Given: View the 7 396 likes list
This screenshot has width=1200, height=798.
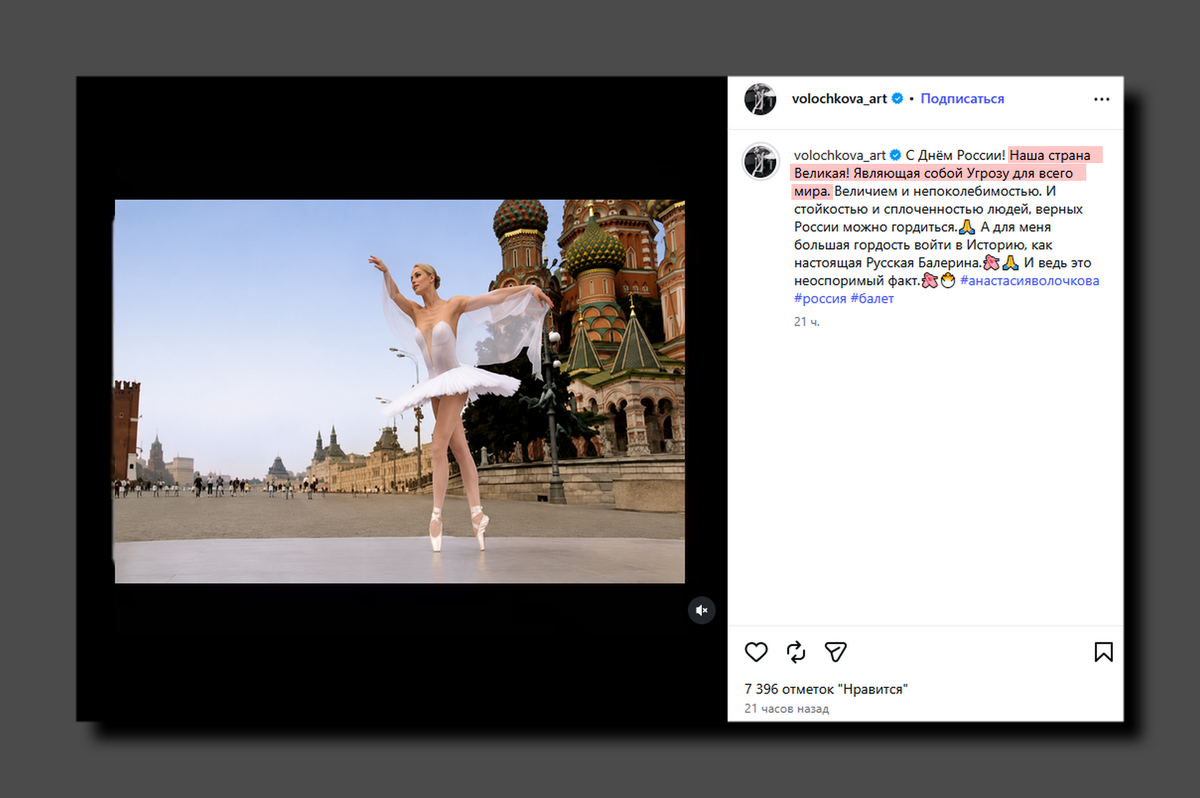Looking at the screenshot, I should tap(826, 689).
